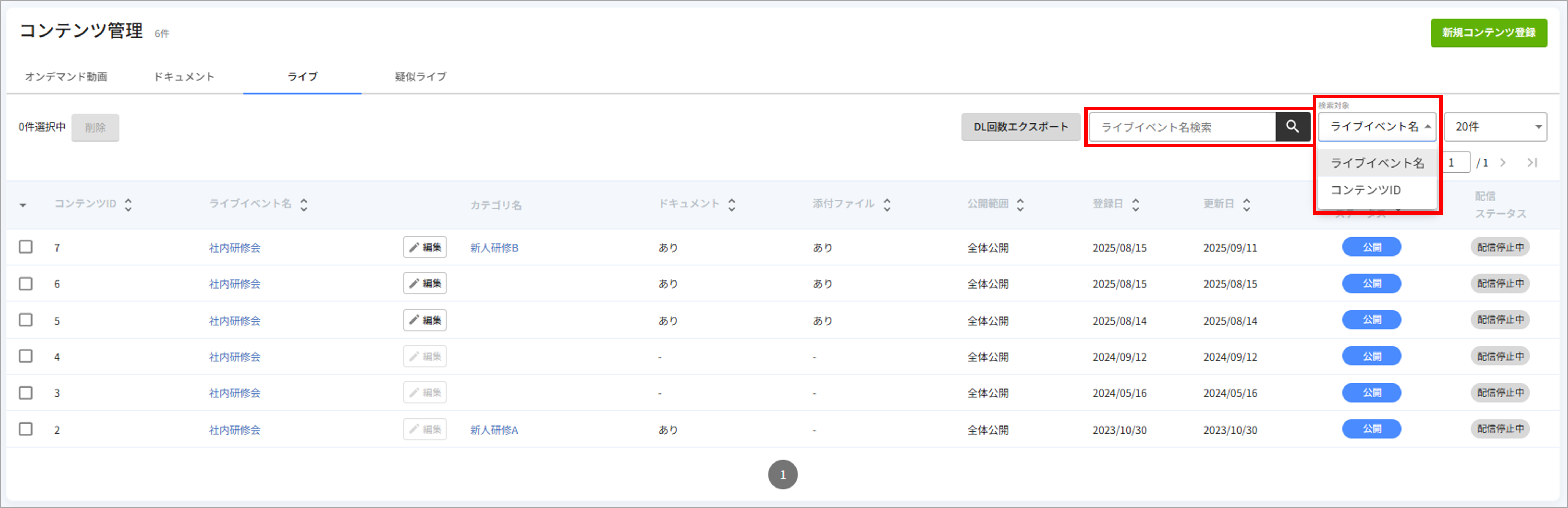Click the 2025/09/11 update date cell
This screenshot has width=1568, height=508.
pyautogui.click(x=1230, y=248)
